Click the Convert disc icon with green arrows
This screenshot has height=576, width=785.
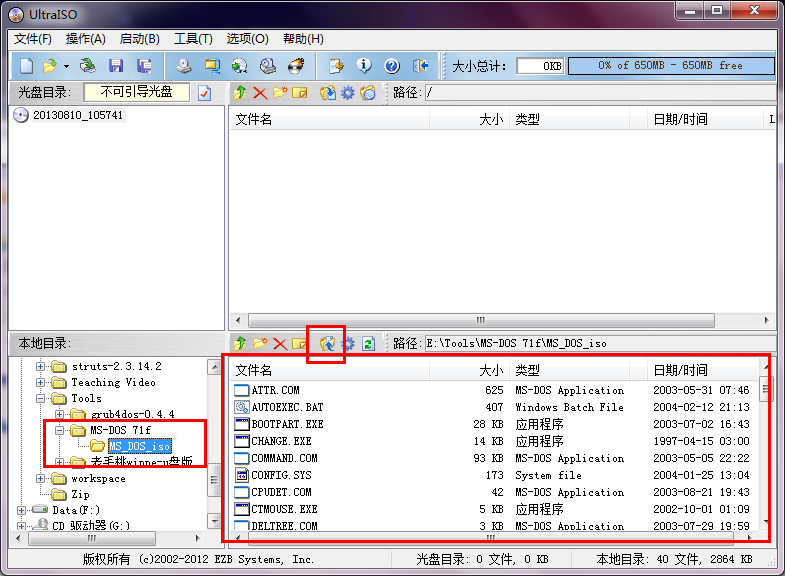(239, 66)
